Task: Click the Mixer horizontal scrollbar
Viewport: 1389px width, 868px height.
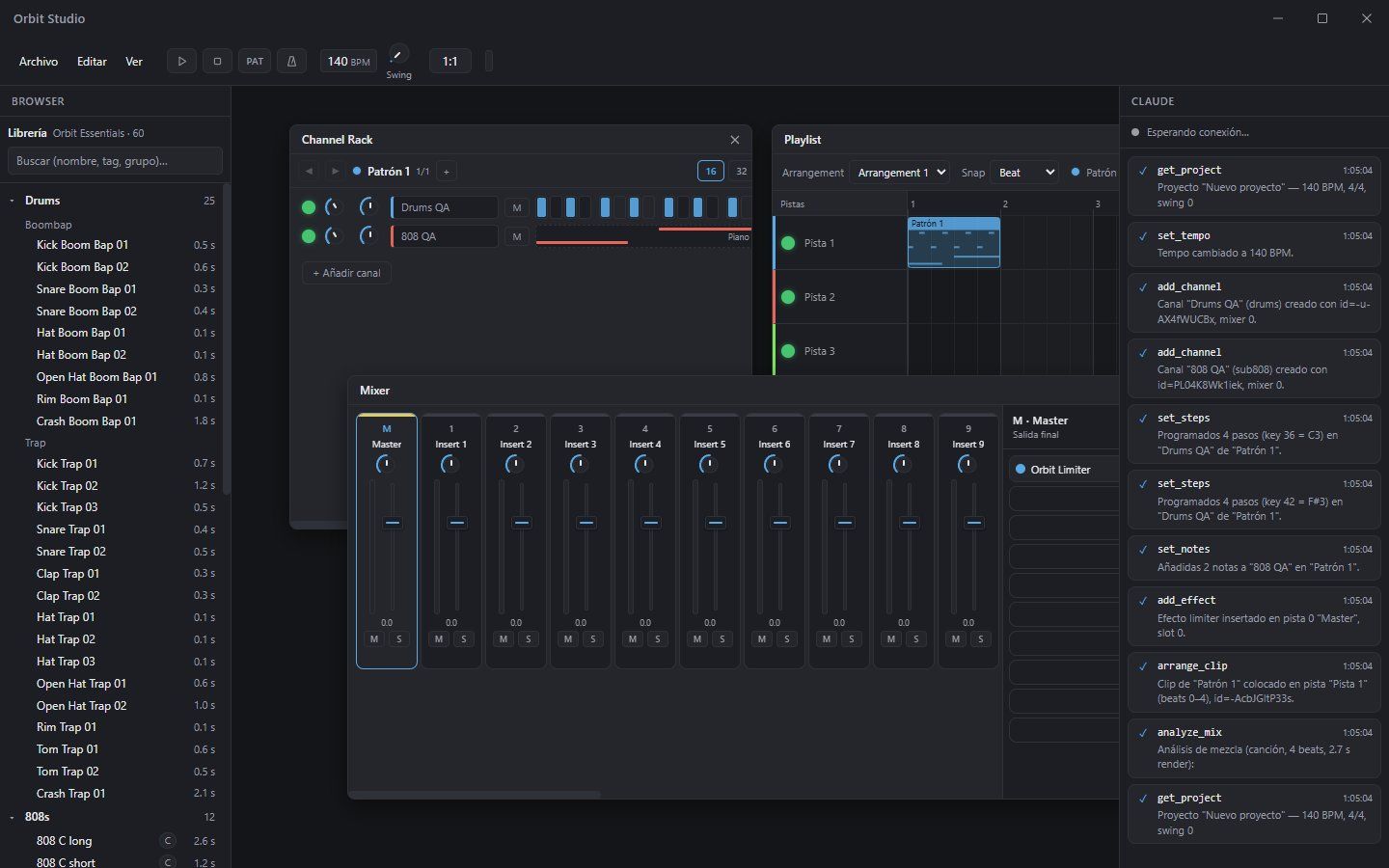Action: coord(475,795)
